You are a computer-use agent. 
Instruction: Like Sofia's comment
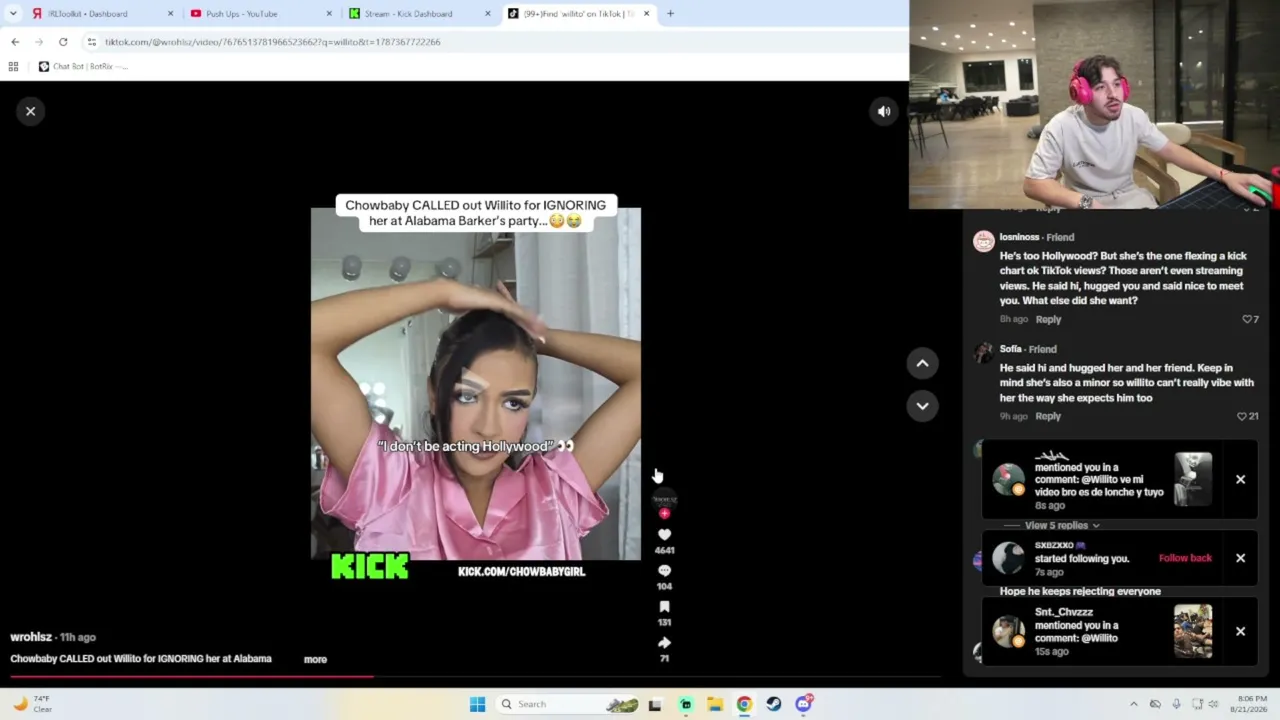(1242, 416)
